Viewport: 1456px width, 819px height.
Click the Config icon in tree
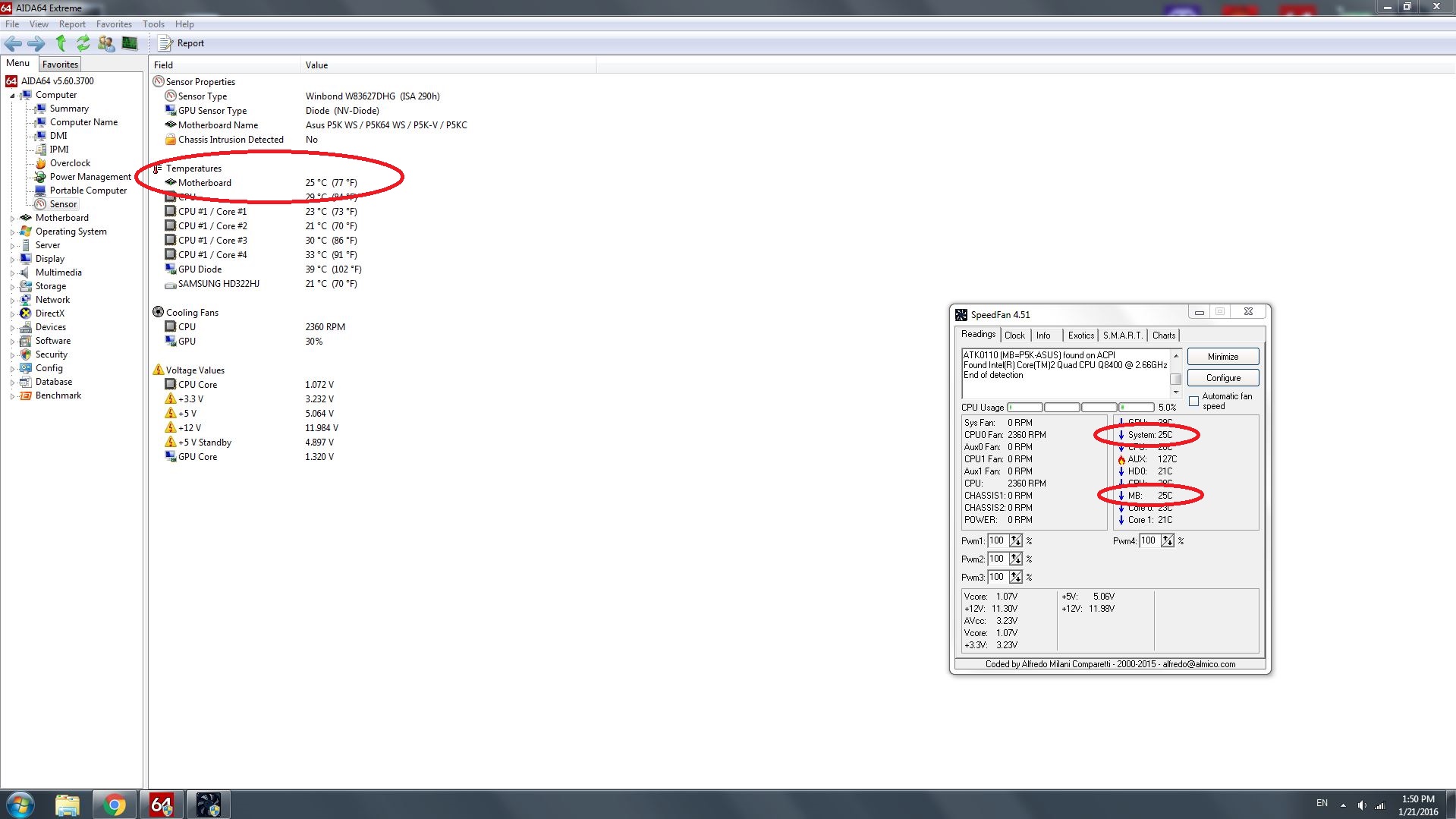[26, 368]
